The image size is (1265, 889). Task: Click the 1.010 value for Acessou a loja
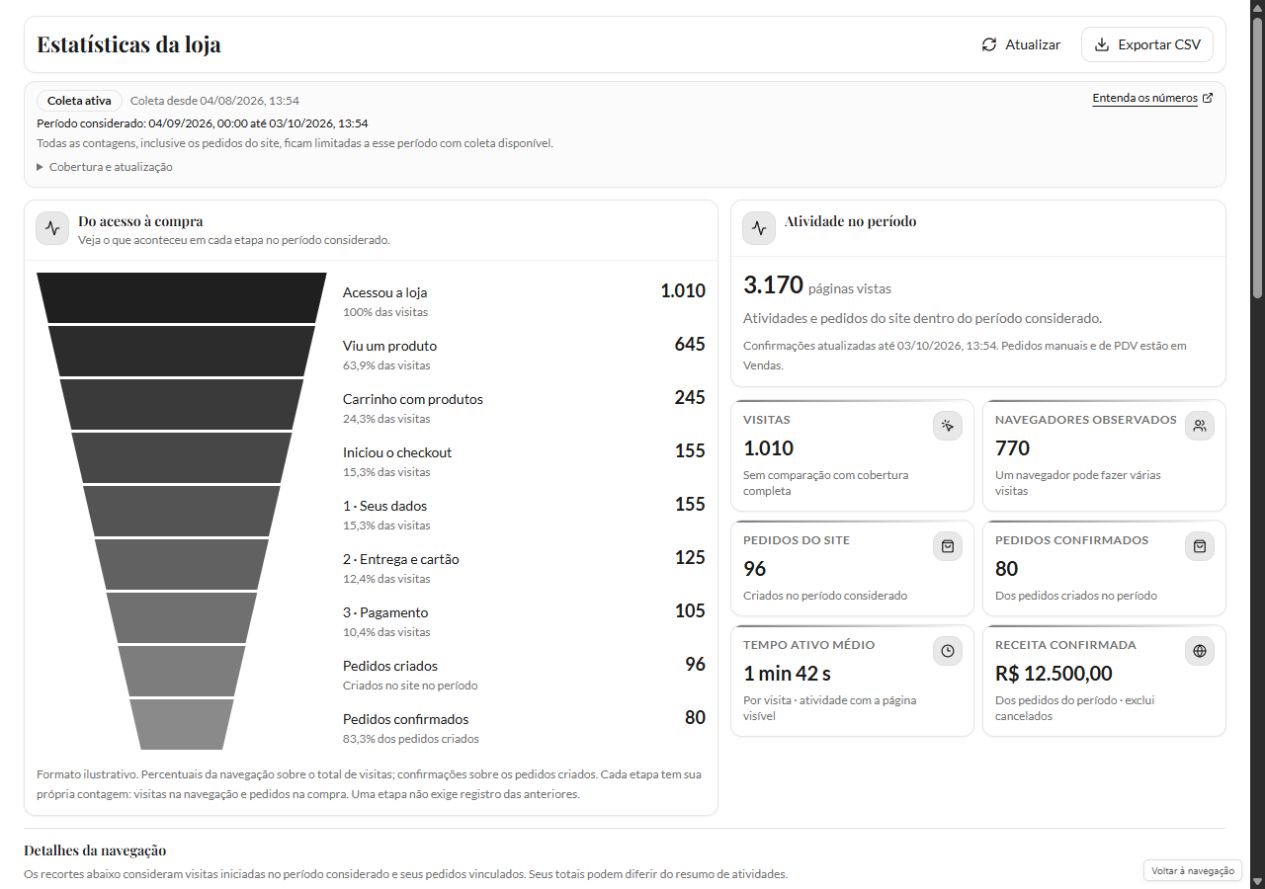[683, 291]
